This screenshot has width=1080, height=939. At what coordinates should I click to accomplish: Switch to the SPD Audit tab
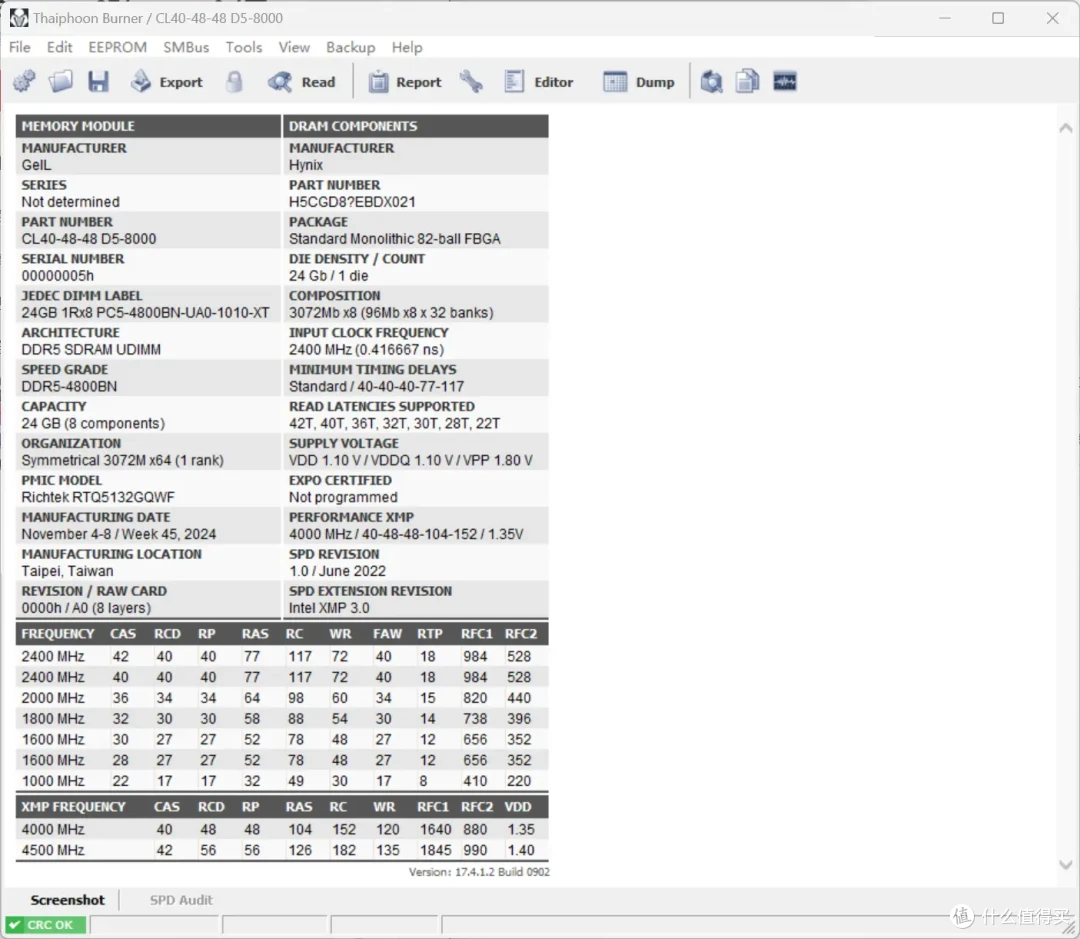coord(181,900)
